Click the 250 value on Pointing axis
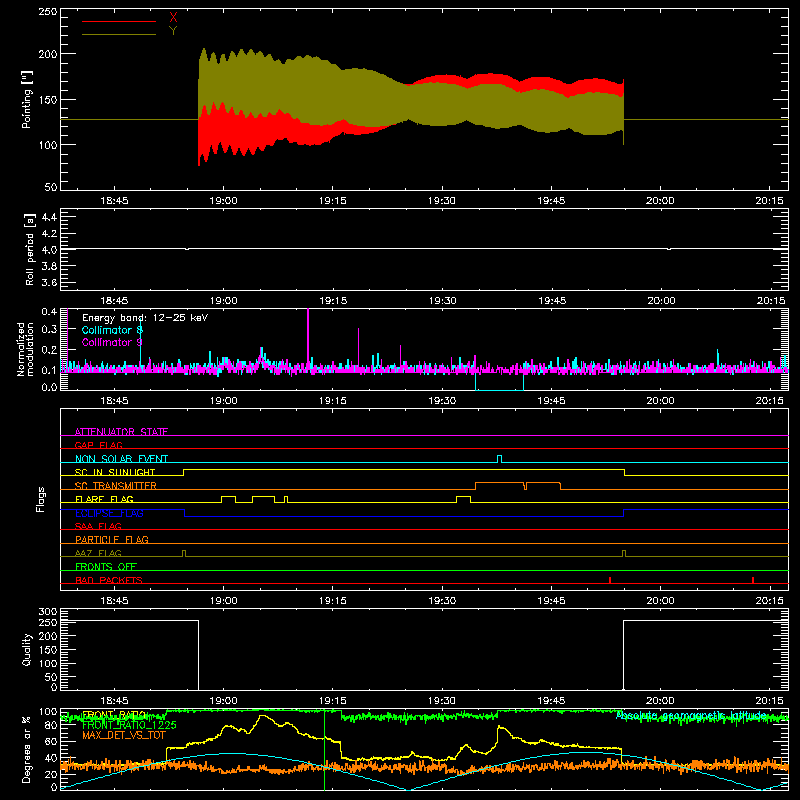The image size is (800, 800). click(48, 12)
